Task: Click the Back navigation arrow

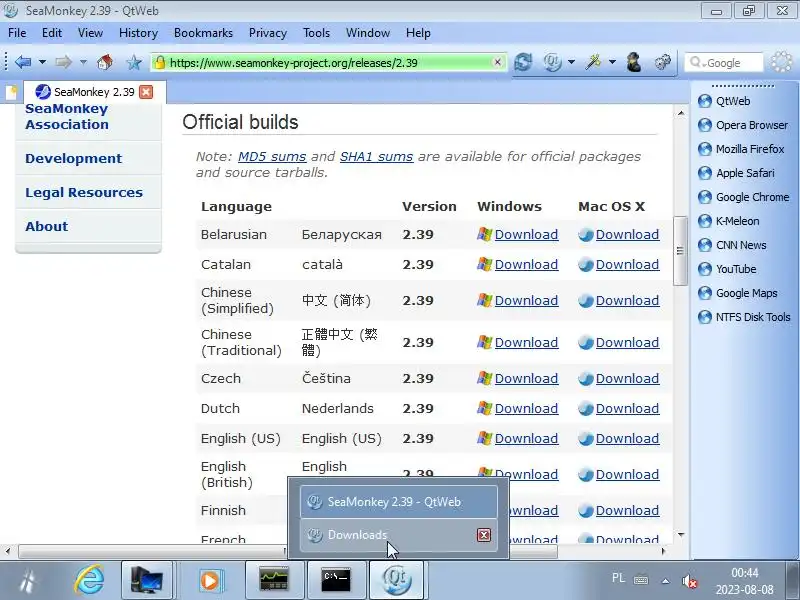Action: click(x=23, y=62)
